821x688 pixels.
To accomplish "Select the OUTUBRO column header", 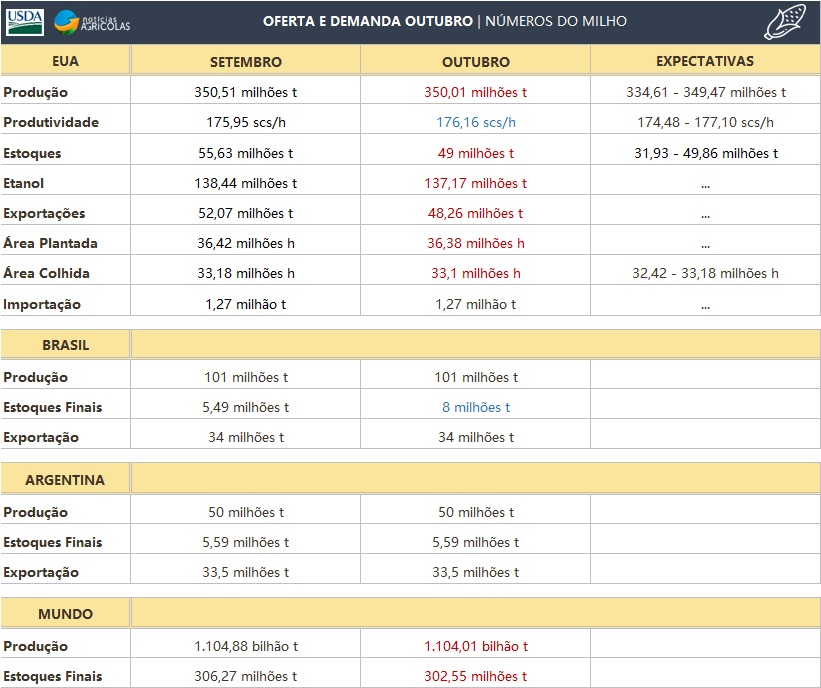I will tap(475, 61).
